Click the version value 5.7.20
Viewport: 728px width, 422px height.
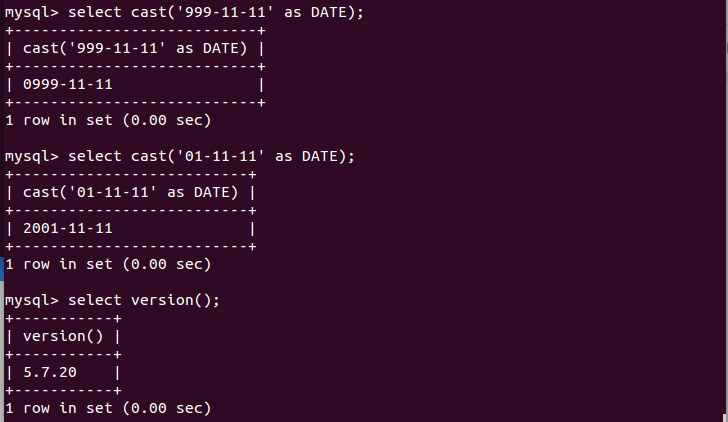(50, 372)
